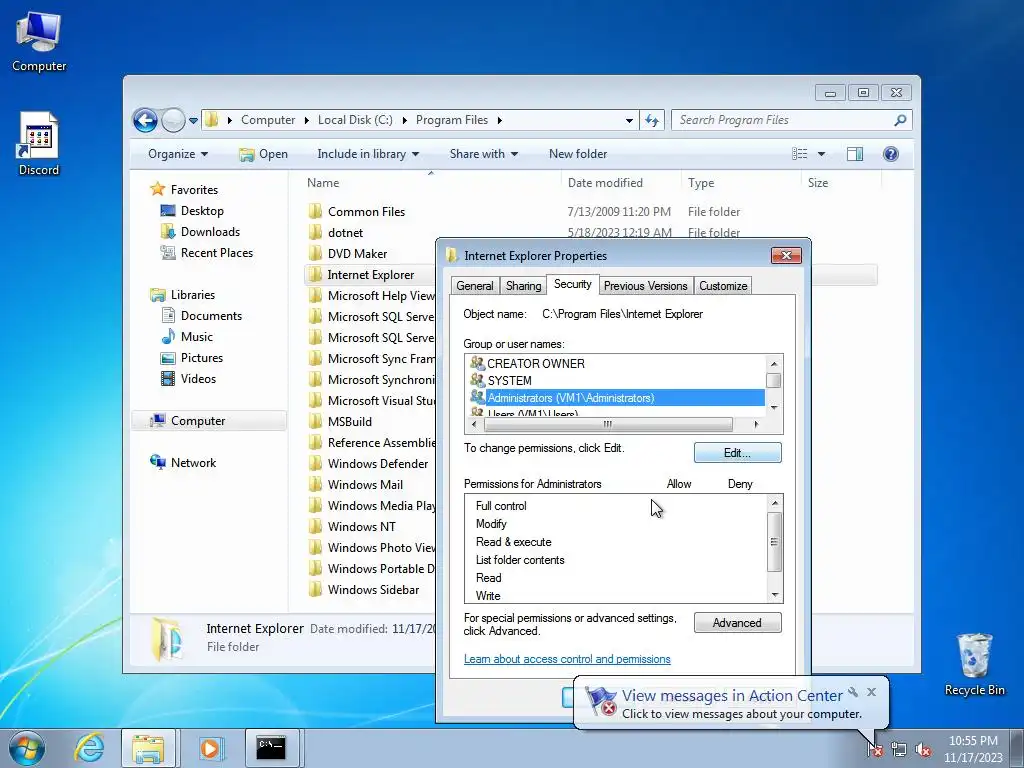
Task: Open the Documents library
Action: 211,315
